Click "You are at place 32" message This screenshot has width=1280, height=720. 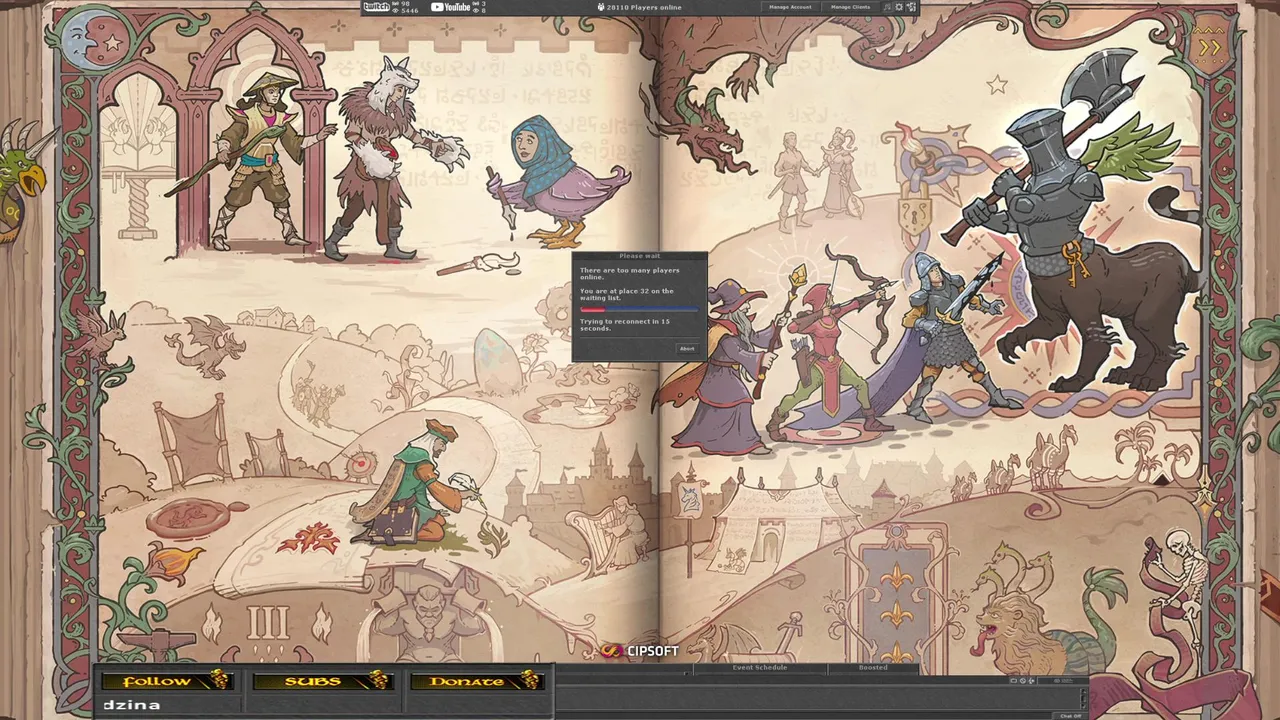coord(627,294)
